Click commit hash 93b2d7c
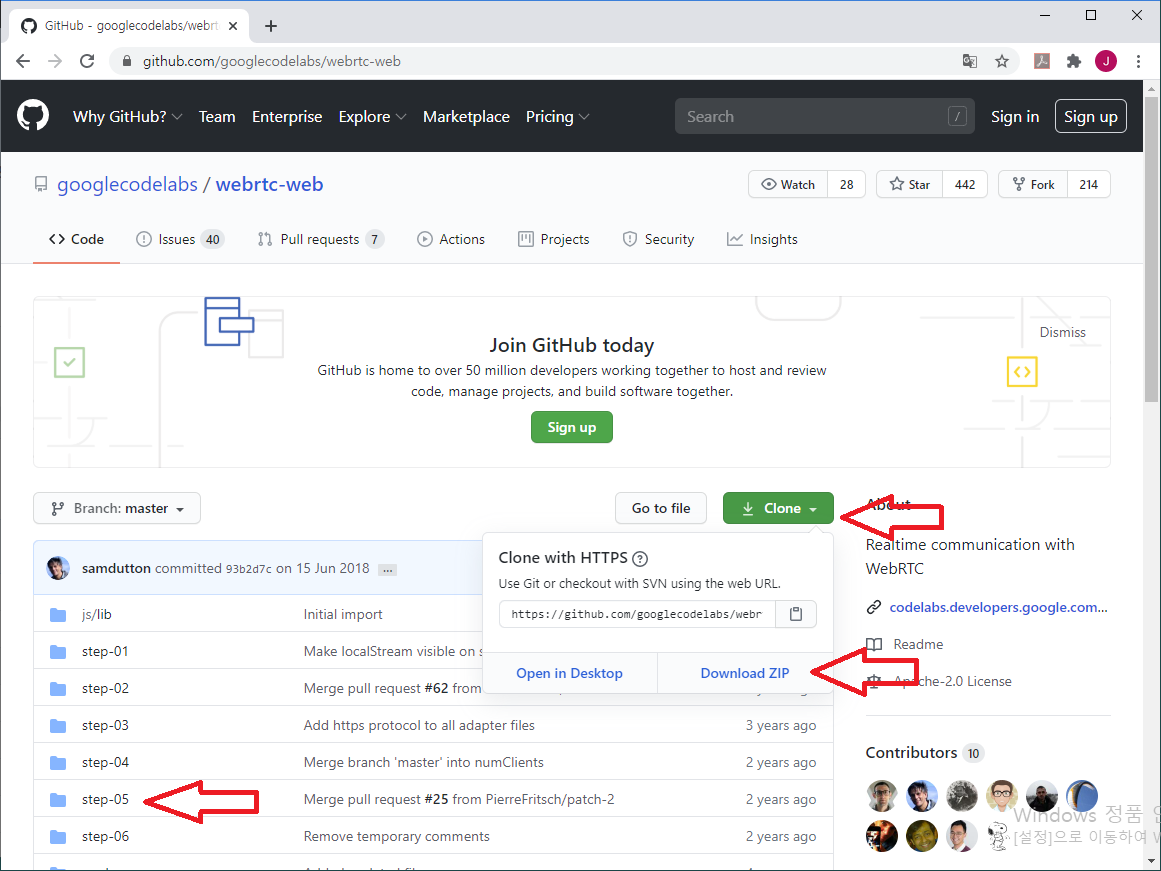This screenshot has width=1161, height=871. (249, 570)
